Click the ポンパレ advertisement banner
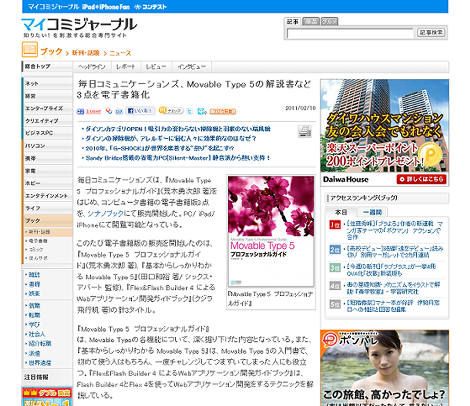The image size is (470, 406). pyautogui.click(x=384, y=368)
